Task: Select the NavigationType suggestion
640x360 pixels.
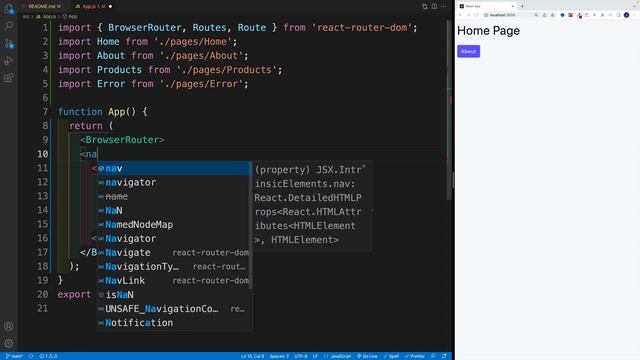Action: pyautogui.click(x=174, y=267)
